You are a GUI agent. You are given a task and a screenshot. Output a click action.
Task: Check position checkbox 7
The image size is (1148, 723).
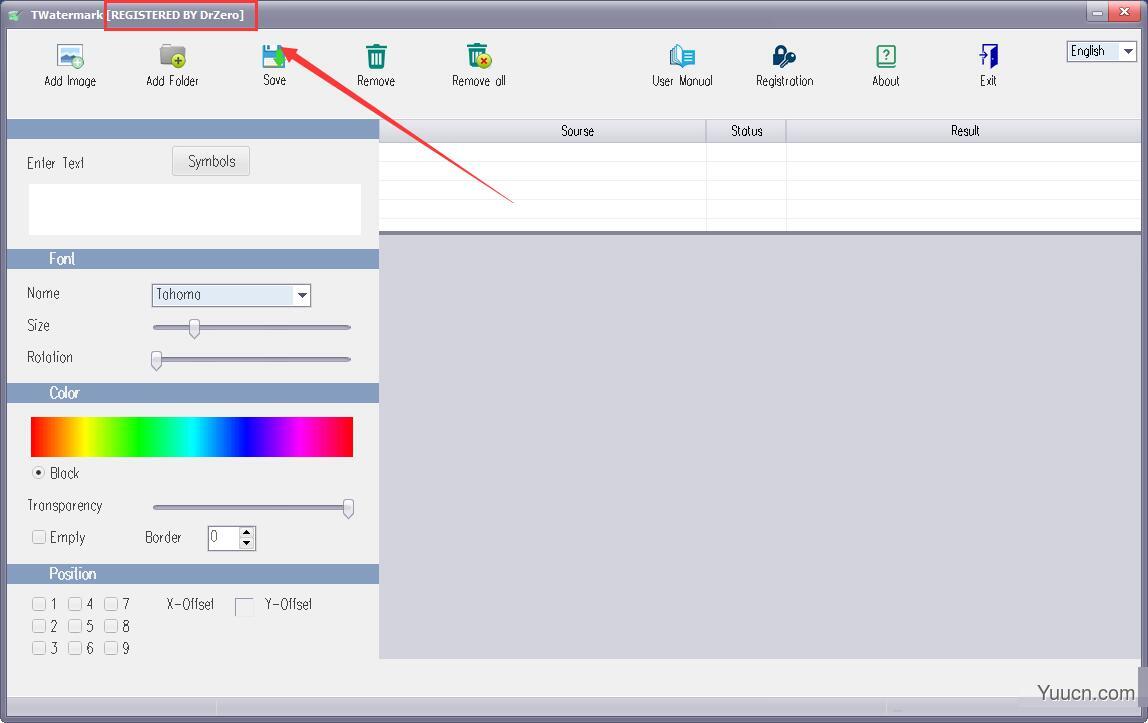point(111,604)
